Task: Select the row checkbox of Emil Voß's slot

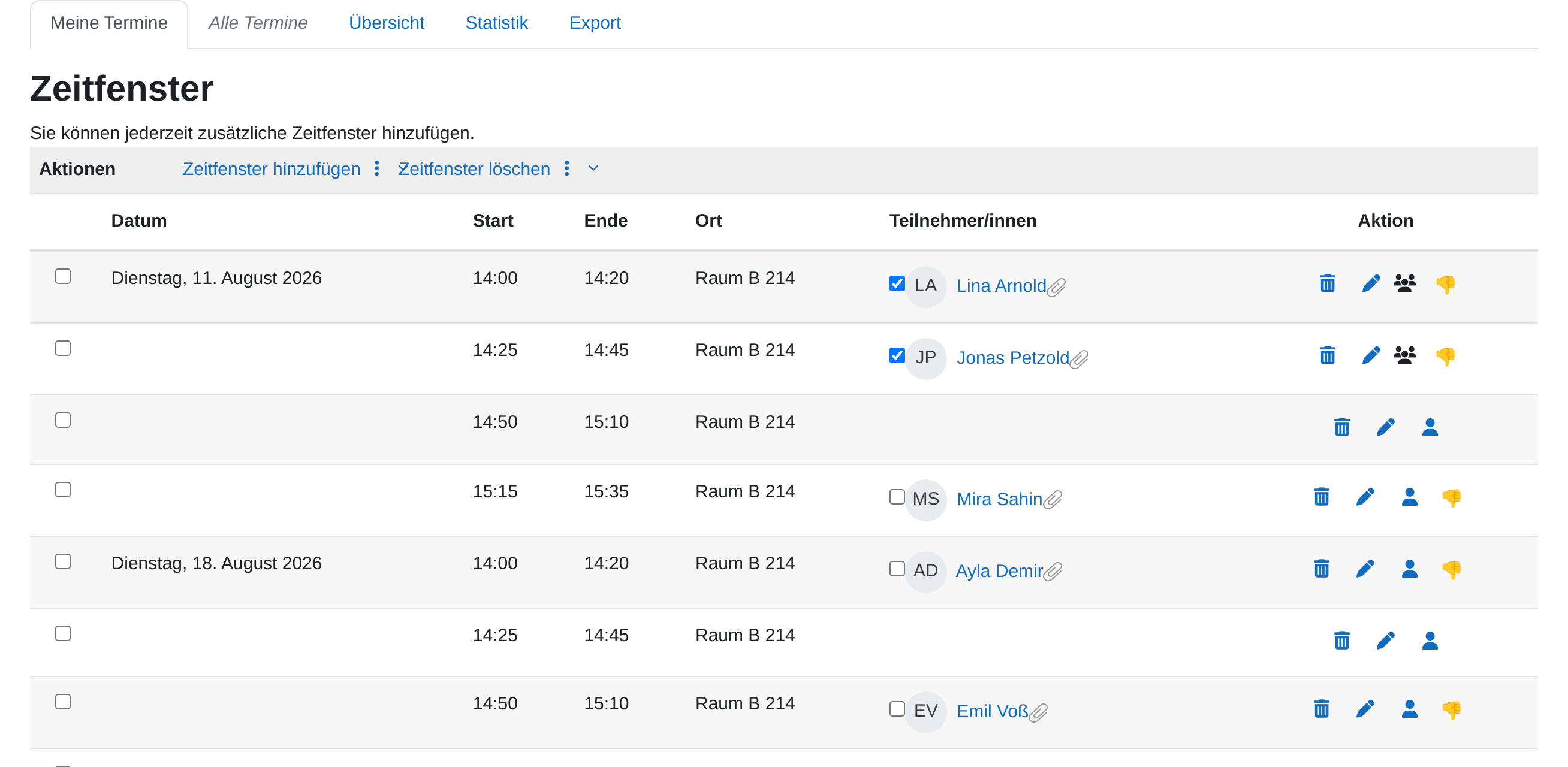Action: (63, 701)
